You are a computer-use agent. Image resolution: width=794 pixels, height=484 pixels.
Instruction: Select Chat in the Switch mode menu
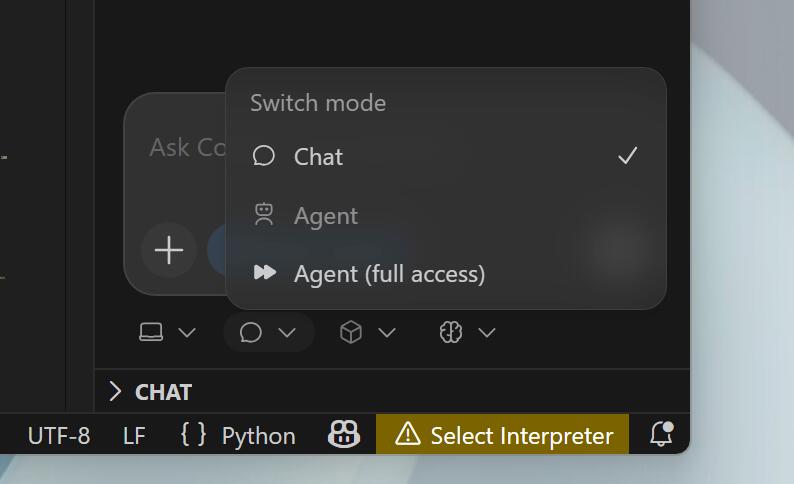pos(319,157)
